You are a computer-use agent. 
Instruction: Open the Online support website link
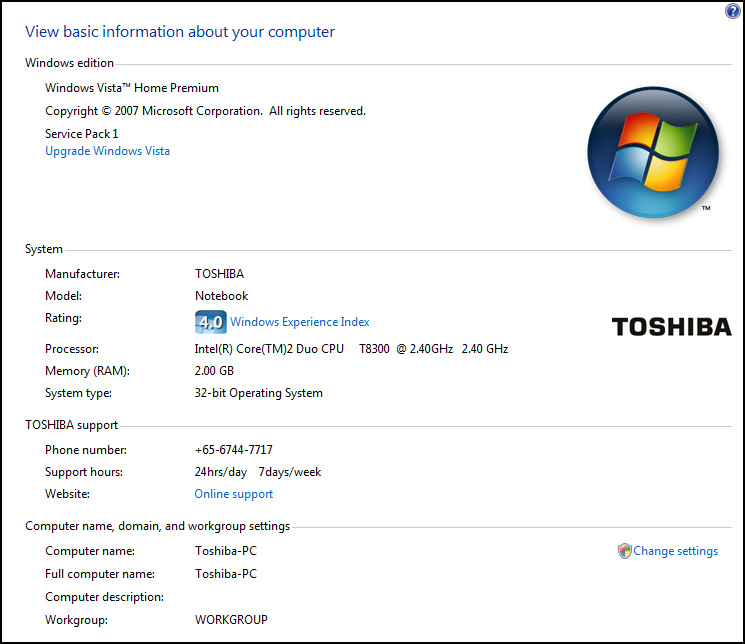click(x=234, y=494)
